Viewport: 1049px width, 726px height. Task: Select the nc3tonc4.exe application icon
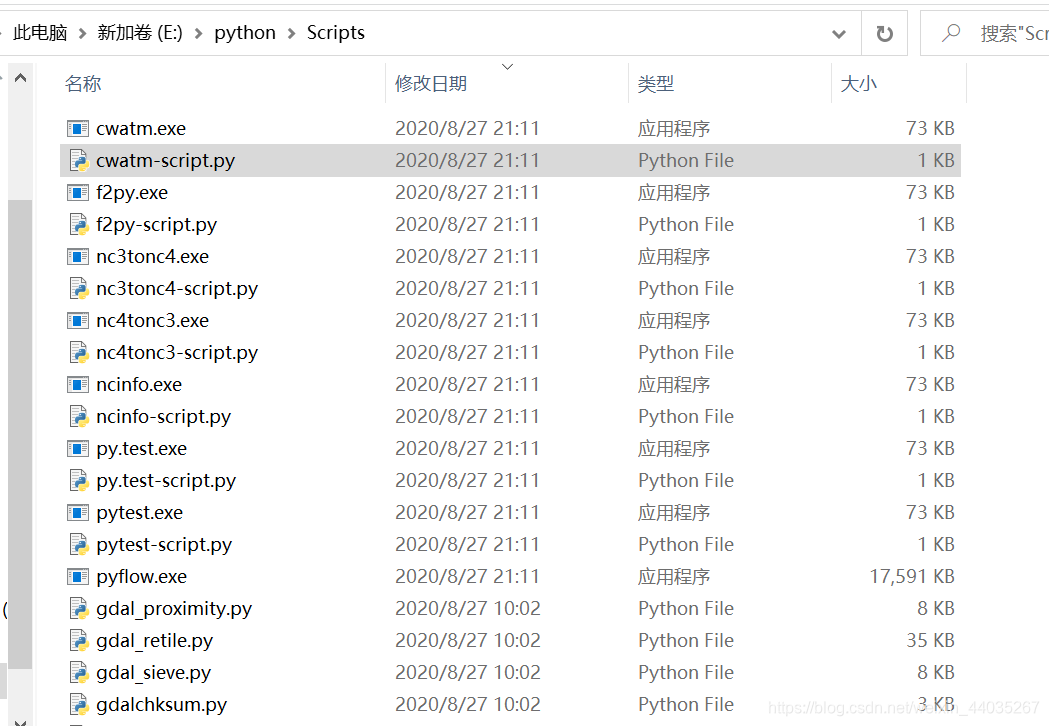tap(77, 256)
